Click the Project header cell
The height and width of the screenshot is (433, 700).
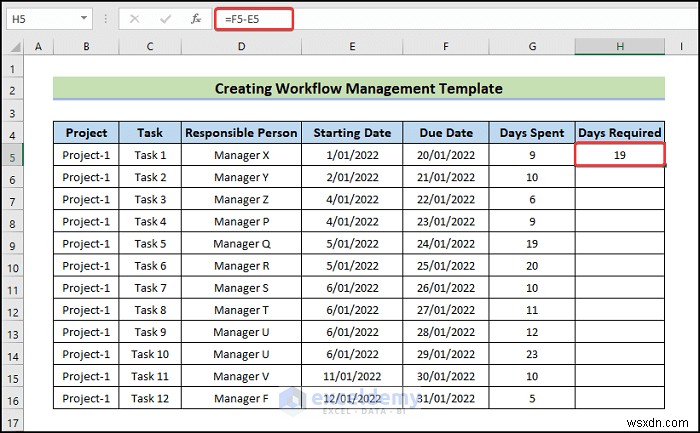[86, 133]
